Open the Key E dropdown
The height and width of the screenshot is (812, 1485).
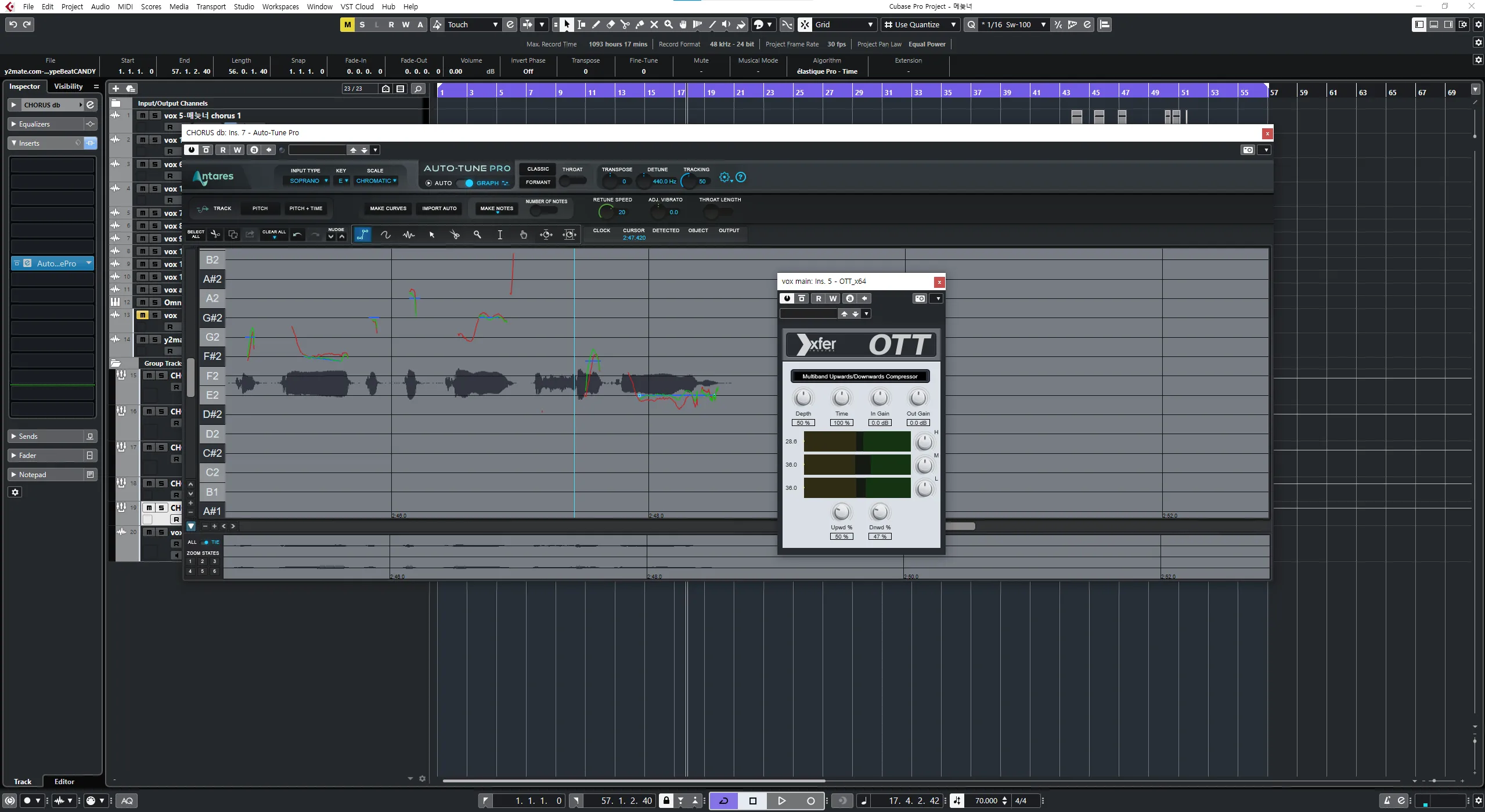(343, 181)
